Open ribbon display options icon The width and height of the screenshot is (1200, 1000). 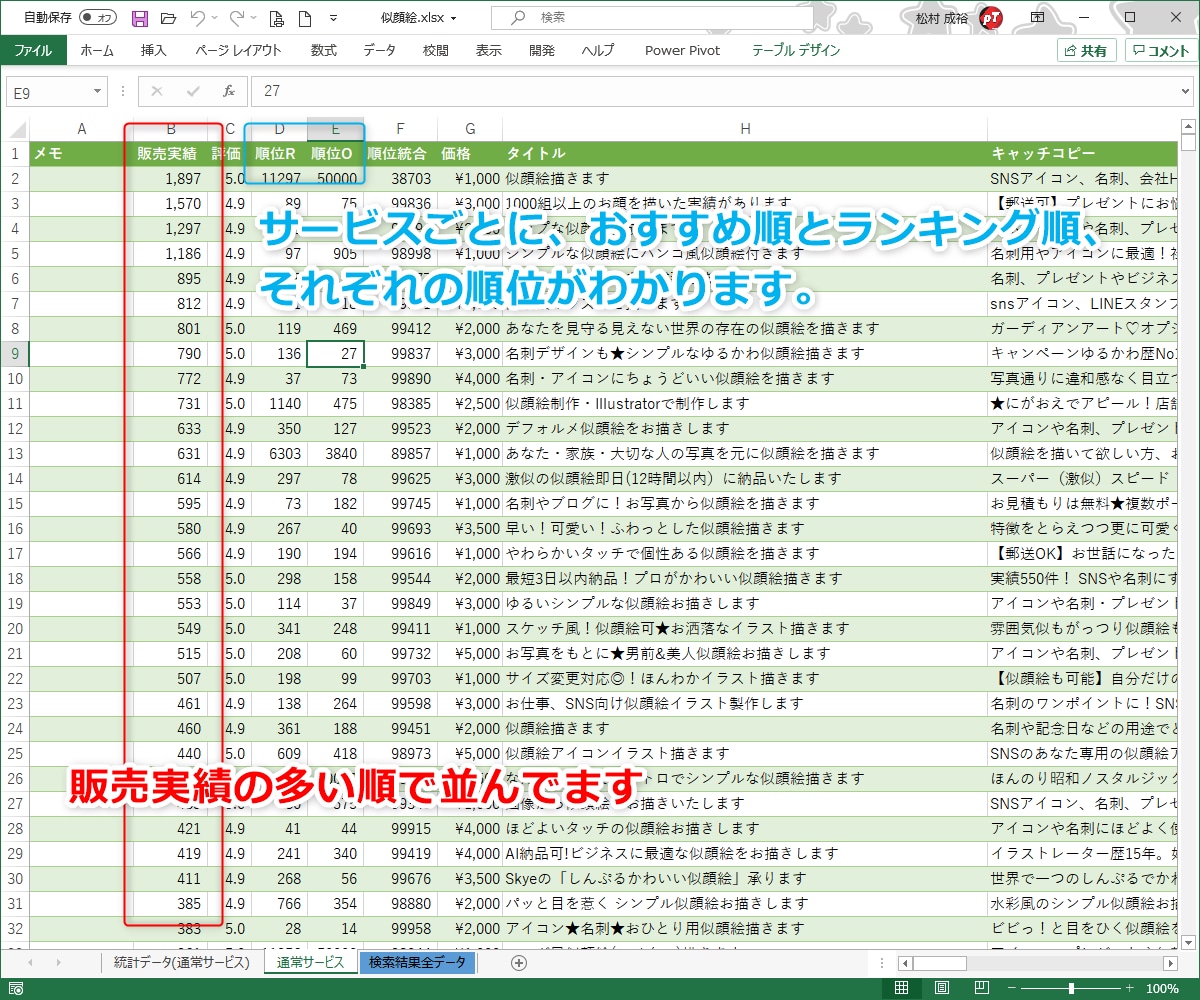[x=1038, y=17]
